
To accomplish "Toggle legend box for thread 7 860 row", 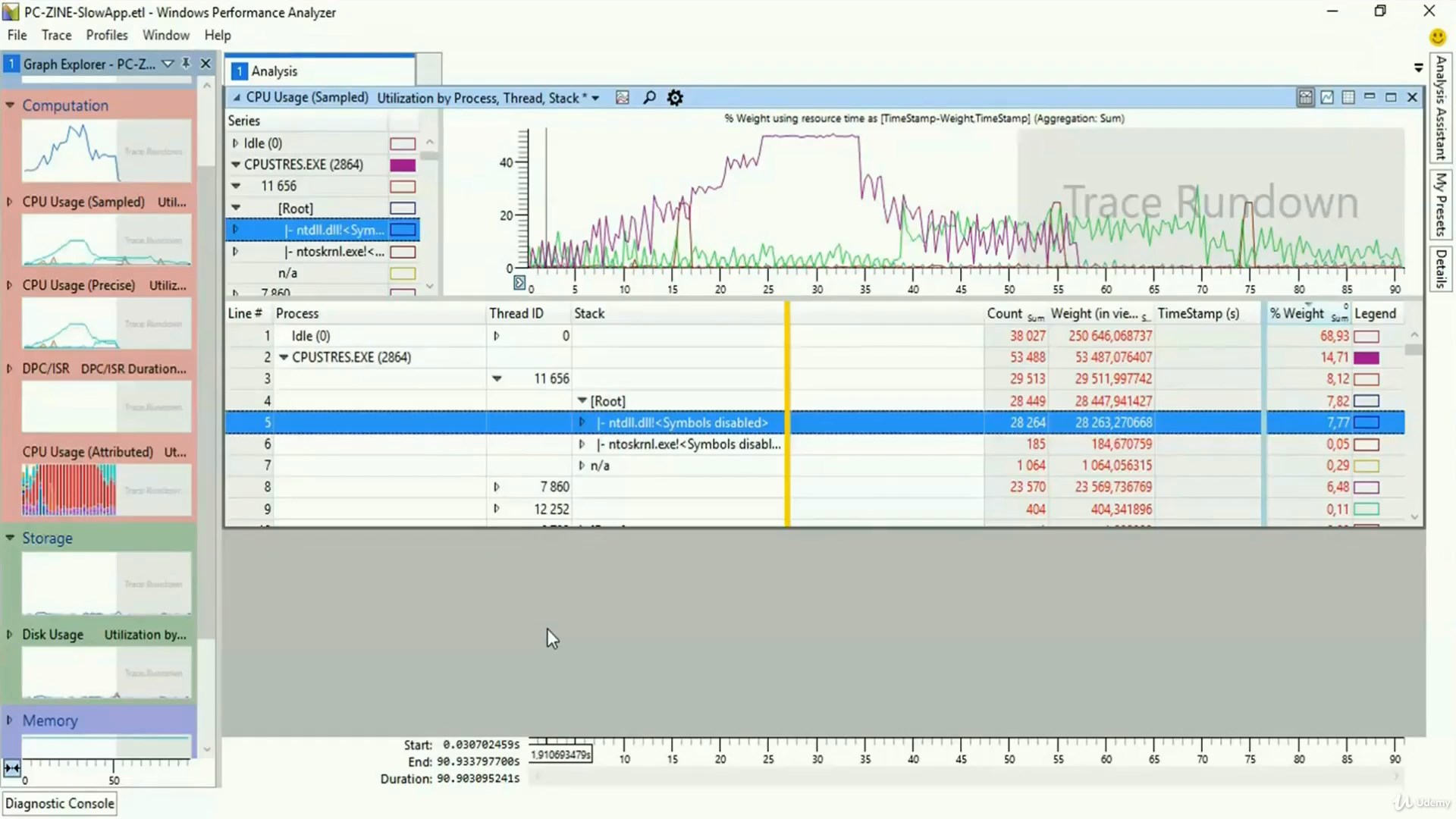I will 1367,488.
